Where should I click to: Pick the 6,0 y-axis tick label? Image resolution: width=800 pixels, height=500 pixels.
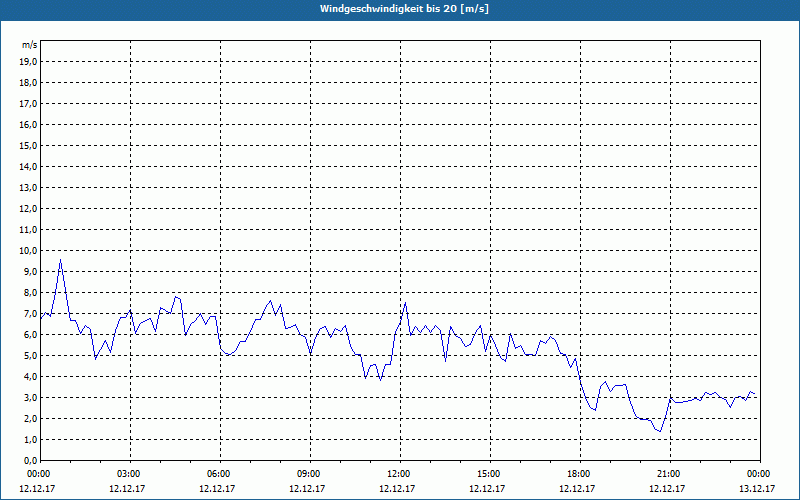[31, 335]
